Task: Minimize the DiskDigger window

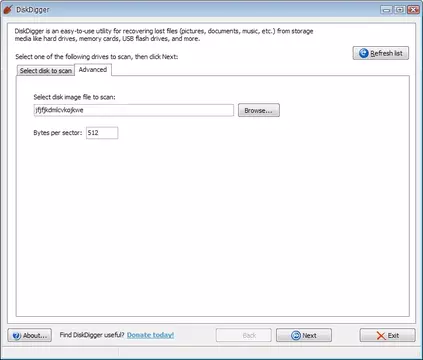Action: click(x=386, y=10)
